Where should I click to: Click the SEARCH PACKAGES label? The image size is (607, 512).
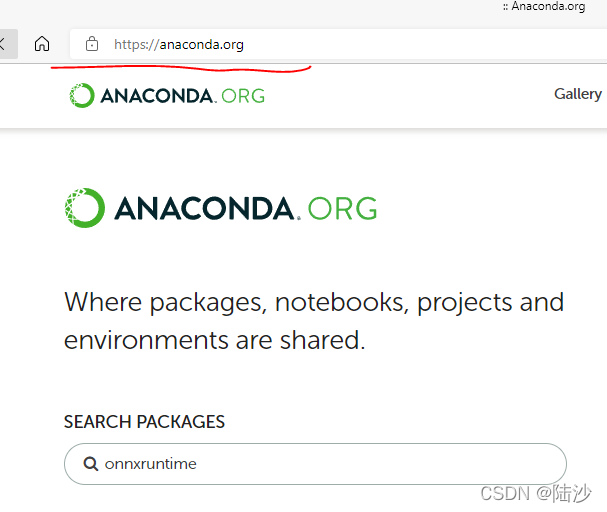pos(144,422)
